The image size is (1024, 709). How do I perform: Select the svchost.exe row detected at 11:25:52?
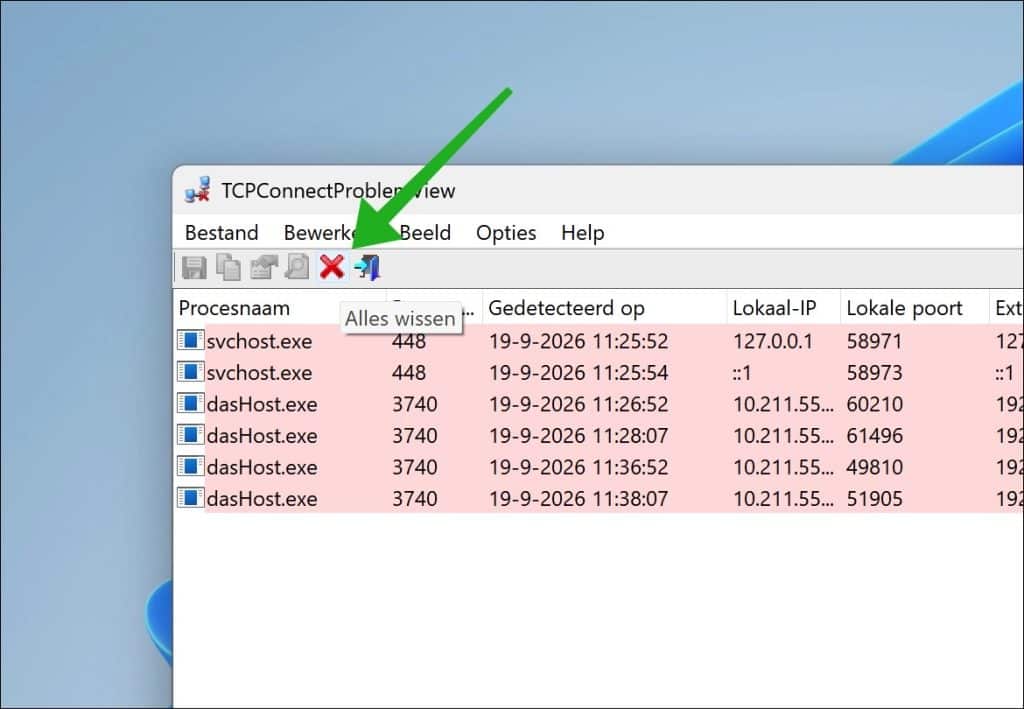tap(599, 341)
